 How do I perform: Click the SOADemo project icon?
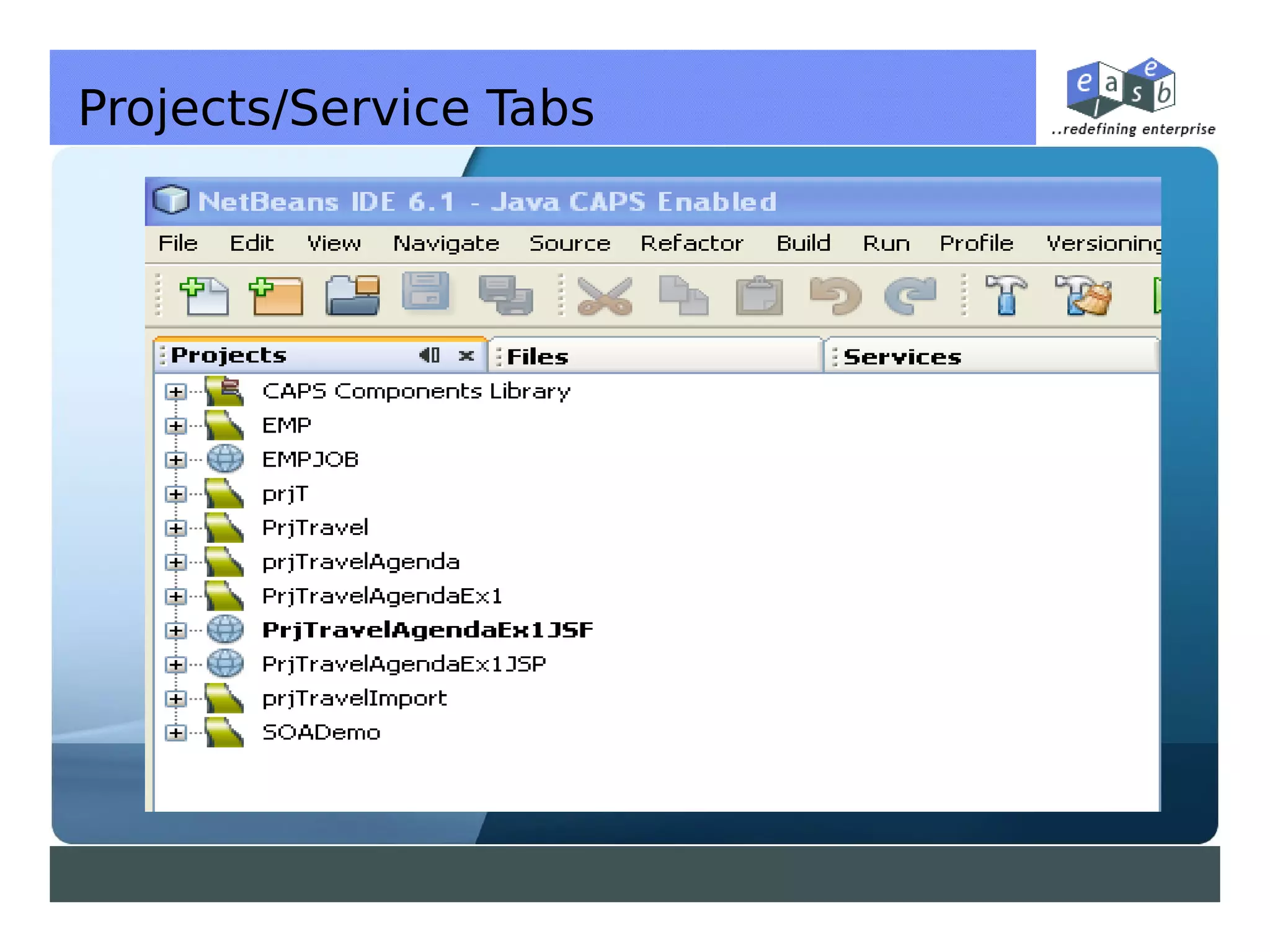(x=224, y=732)
